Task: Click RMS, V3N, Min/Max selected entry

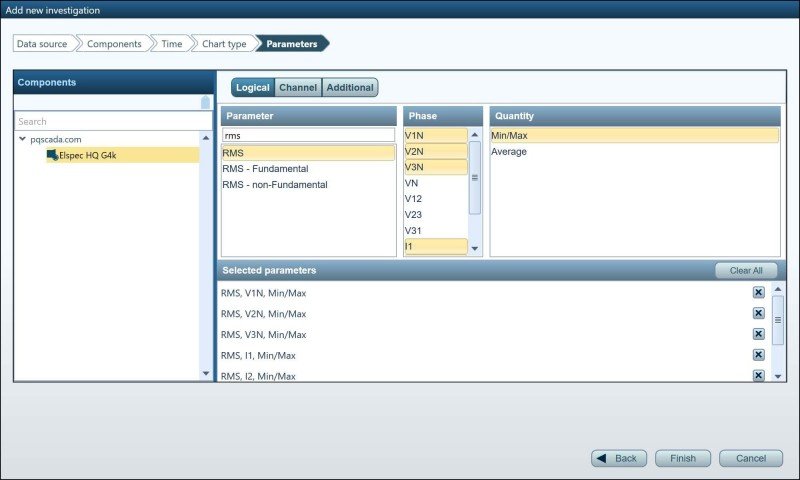Action: pyautogui.click(x=263, y=335)
